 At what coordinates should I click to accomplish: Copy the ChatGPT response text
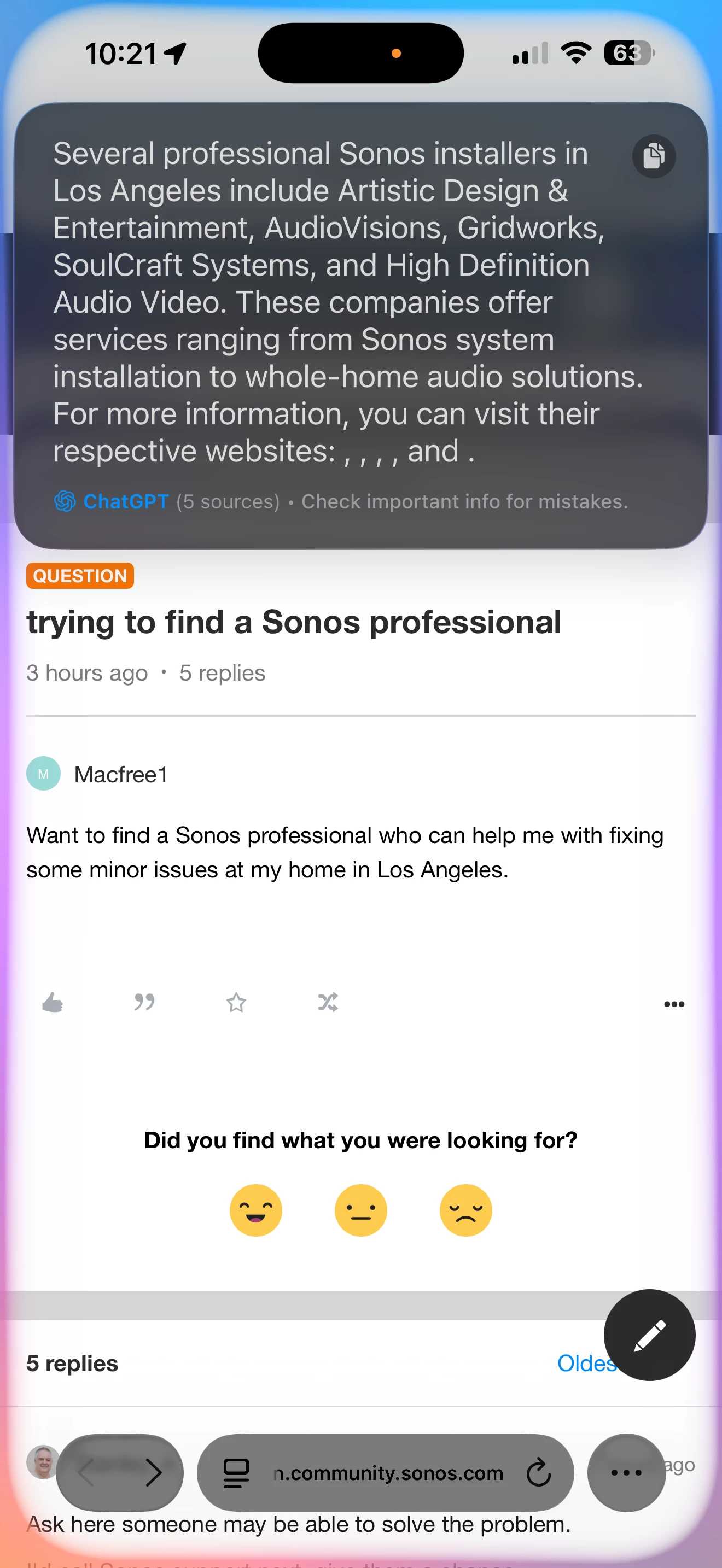point(653,156)
